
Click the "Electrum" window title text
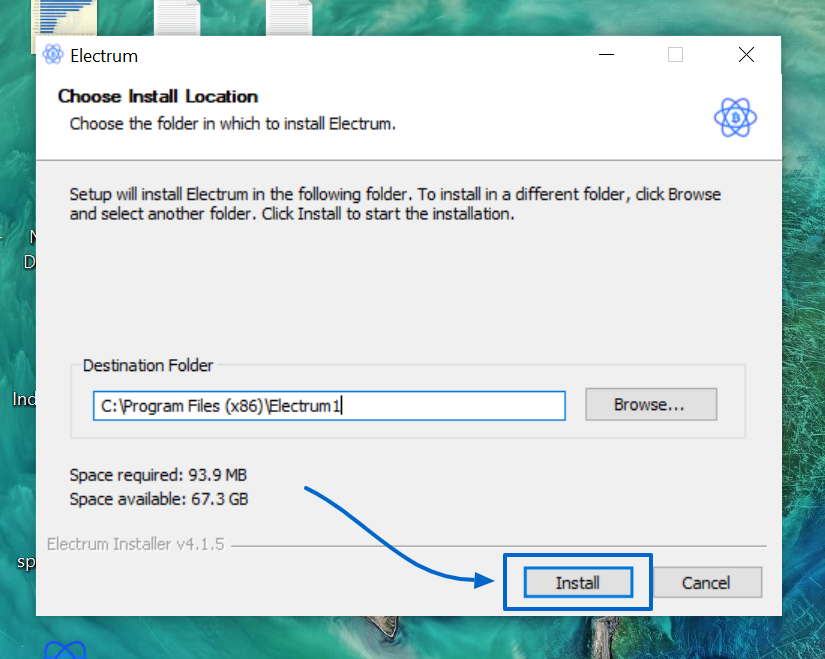coord(104,56)
